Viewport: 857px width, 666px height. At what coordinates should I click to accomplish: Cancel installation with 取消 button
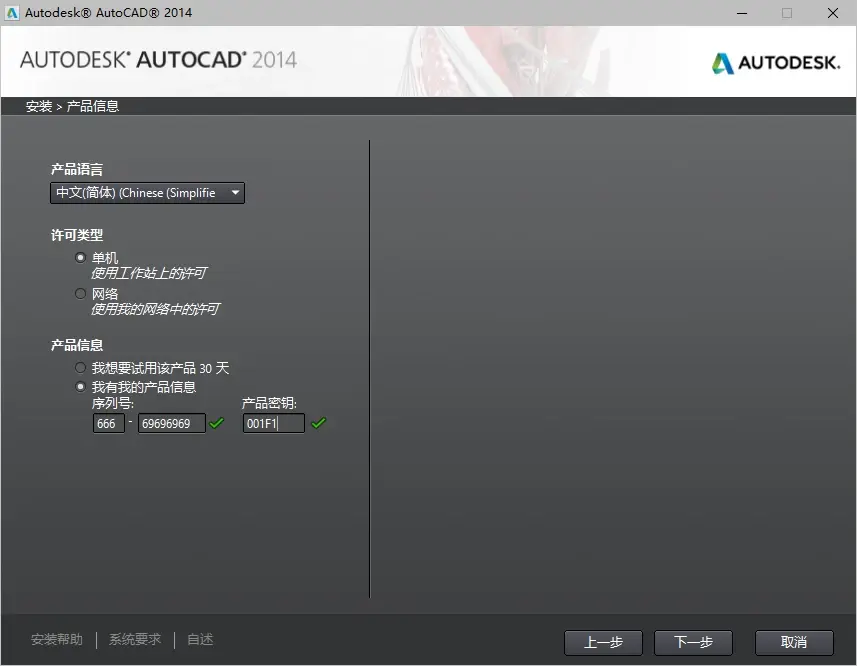[794, 643]
